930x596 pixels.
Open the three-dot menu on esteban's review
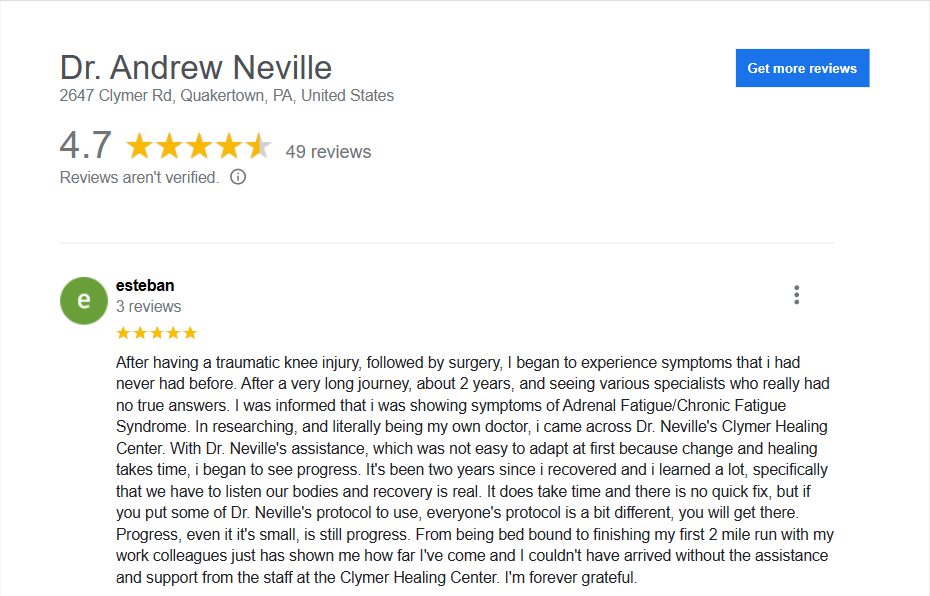797,295
